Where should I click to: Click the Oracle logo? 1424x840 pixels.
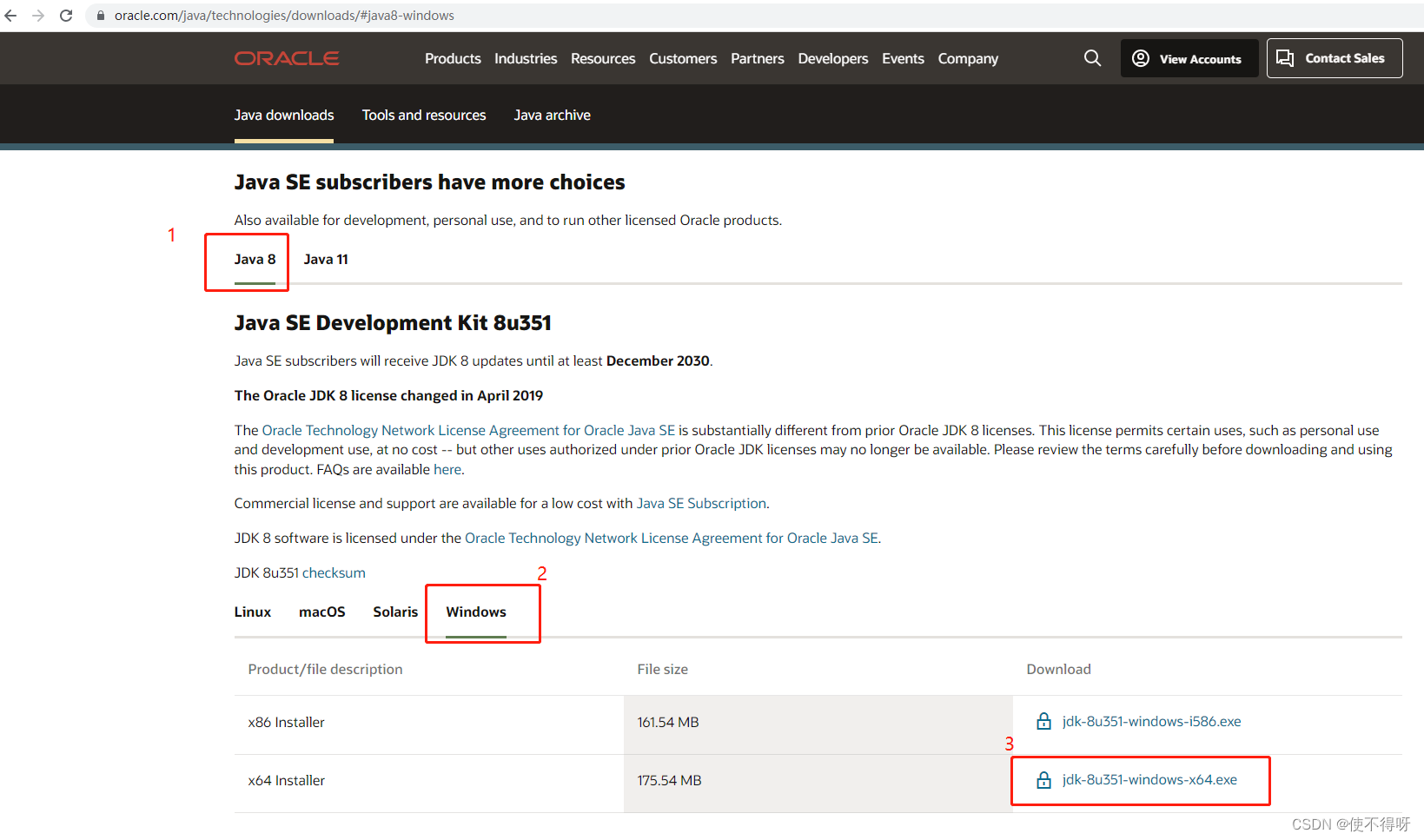coord(287,58)
